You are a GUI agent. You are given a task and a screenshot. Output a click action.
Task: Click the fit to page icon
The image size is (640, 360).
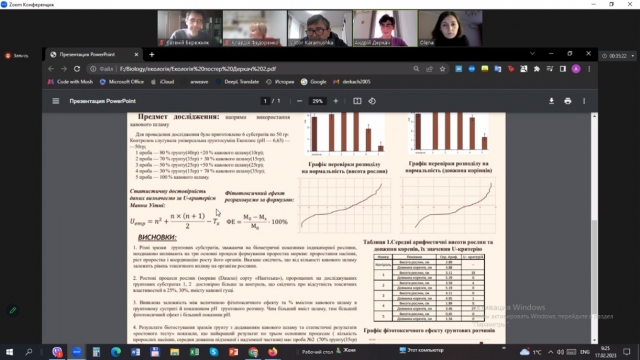[357, 101]
